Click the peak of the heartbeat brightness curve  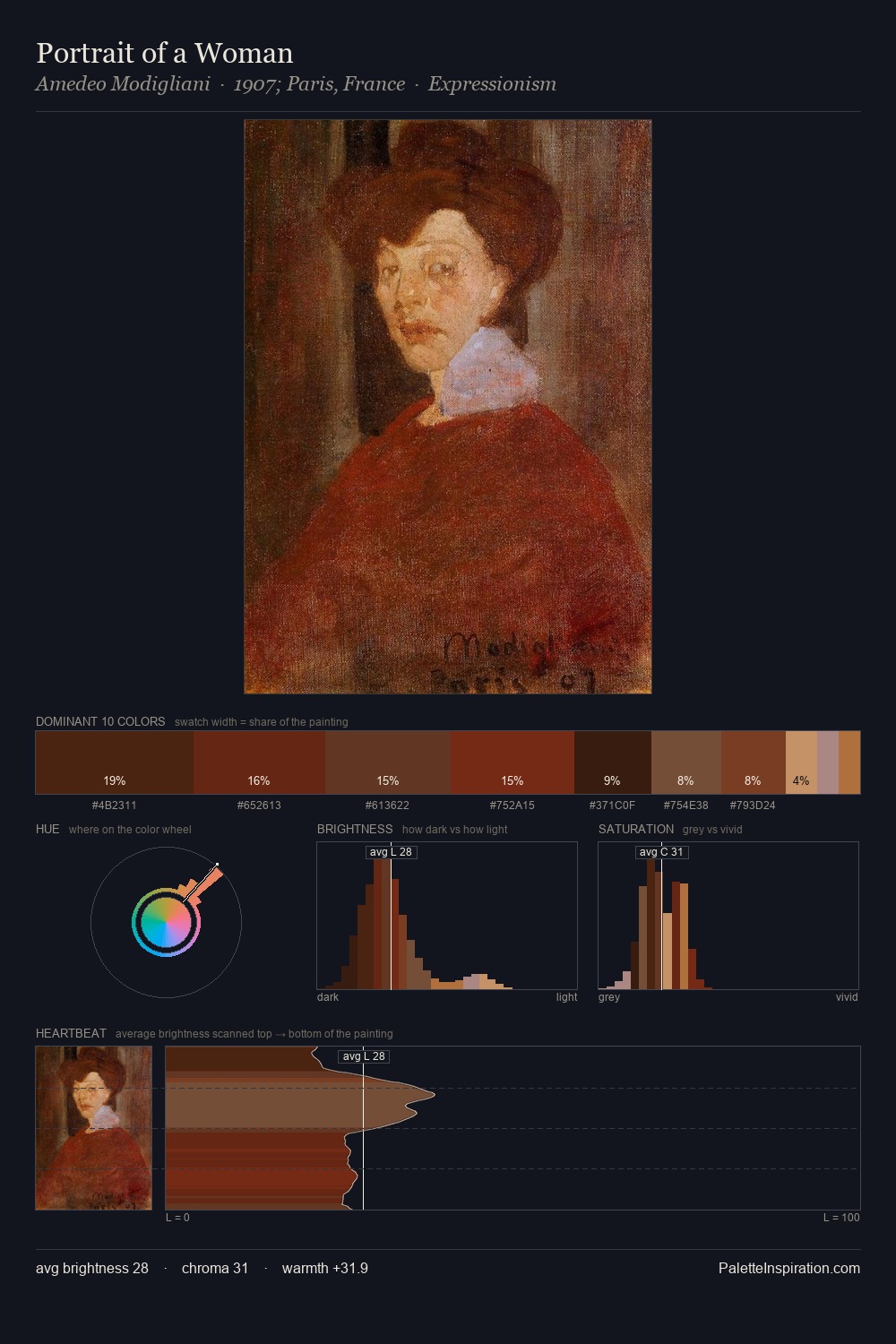pyautogui.click(x=434, y=1094)
